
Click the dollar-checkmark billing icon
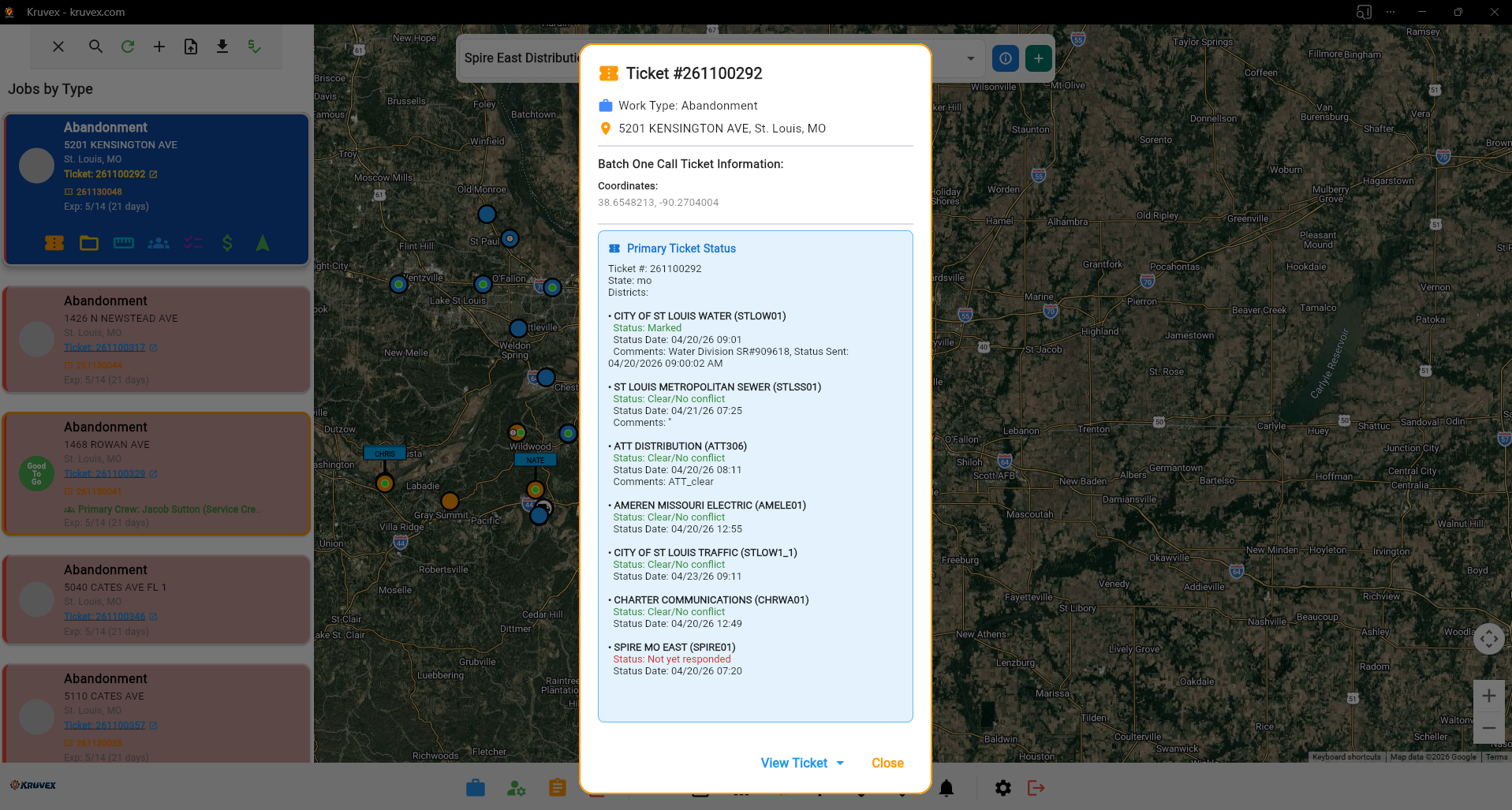[254, 47]
